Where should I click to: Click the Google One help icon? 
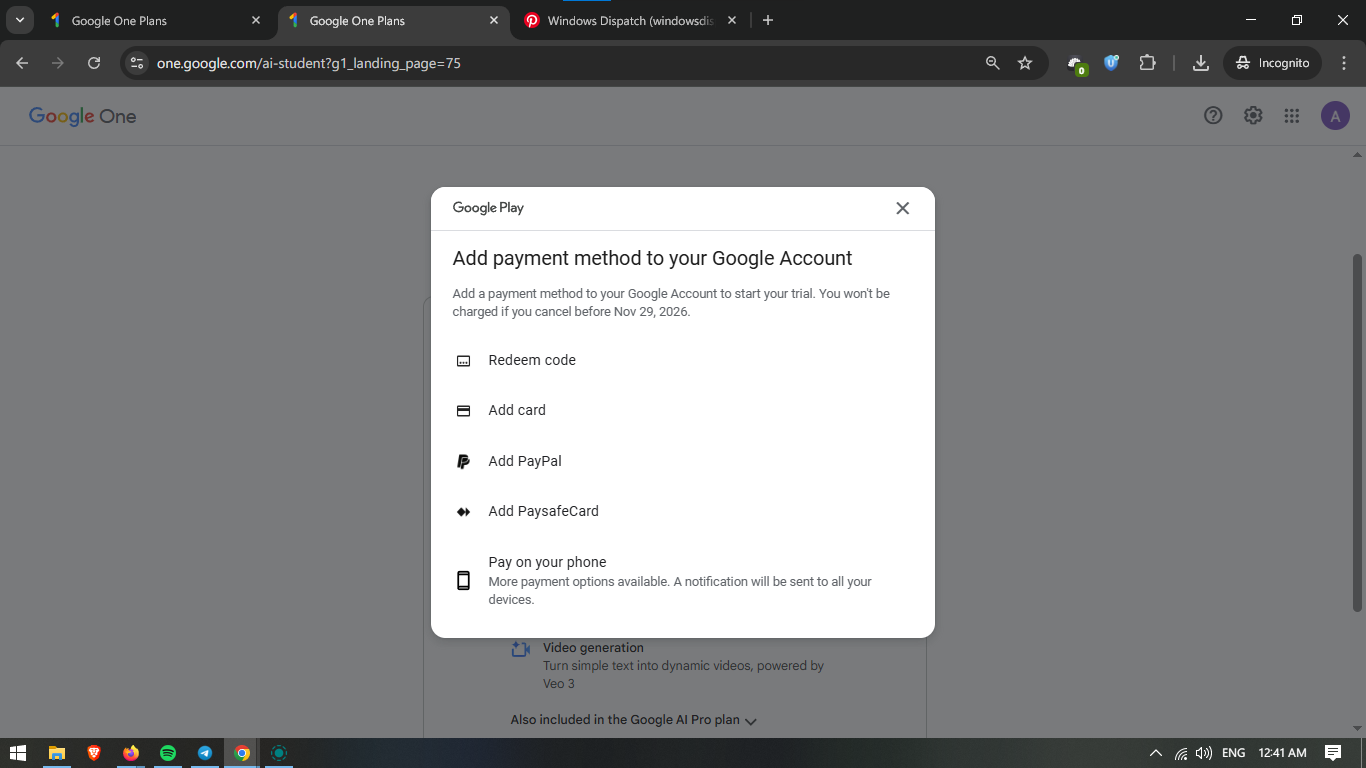pos(1213,116)
